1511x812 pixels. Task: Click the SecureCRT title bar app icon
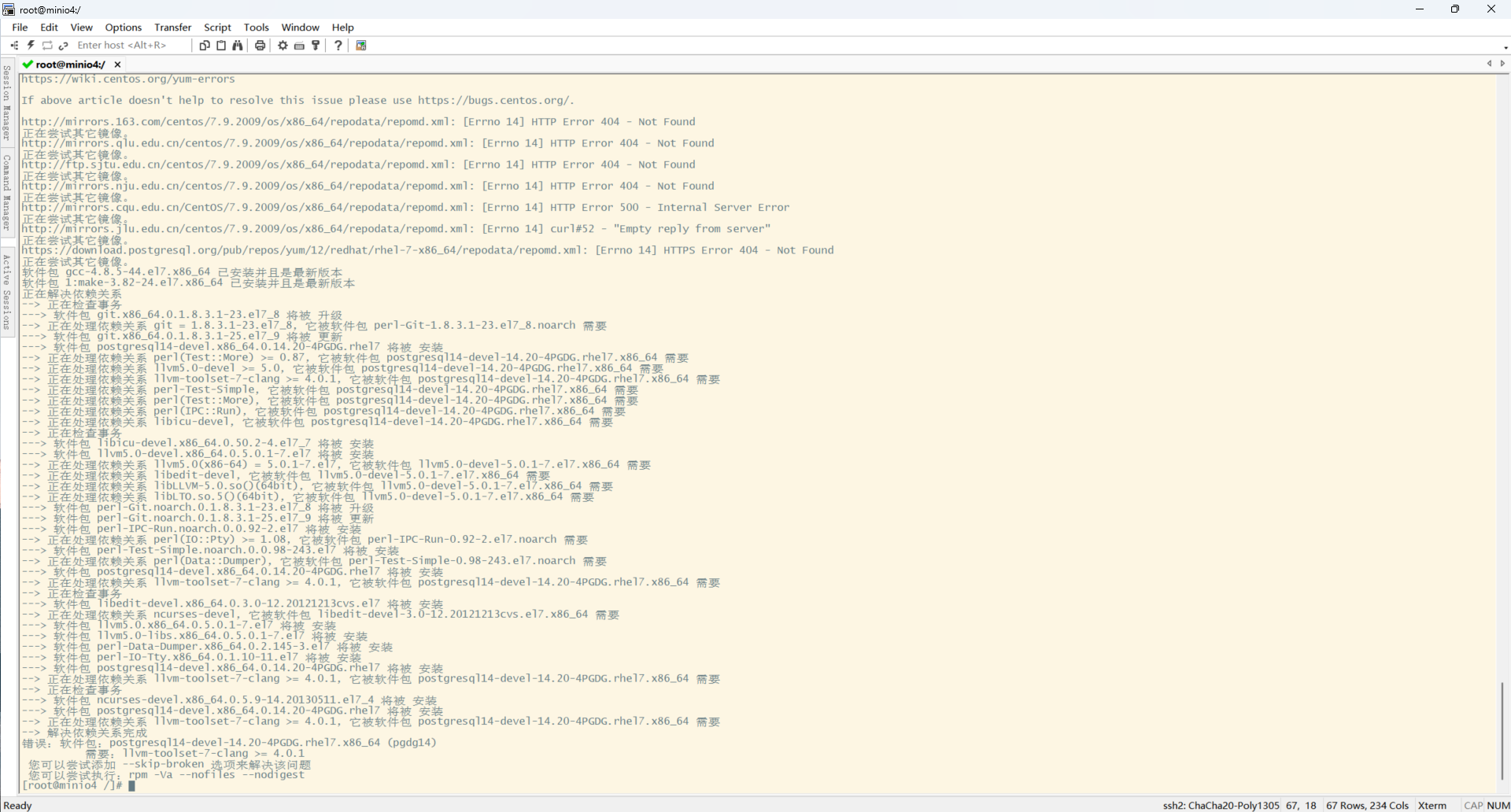coord(9,9)
